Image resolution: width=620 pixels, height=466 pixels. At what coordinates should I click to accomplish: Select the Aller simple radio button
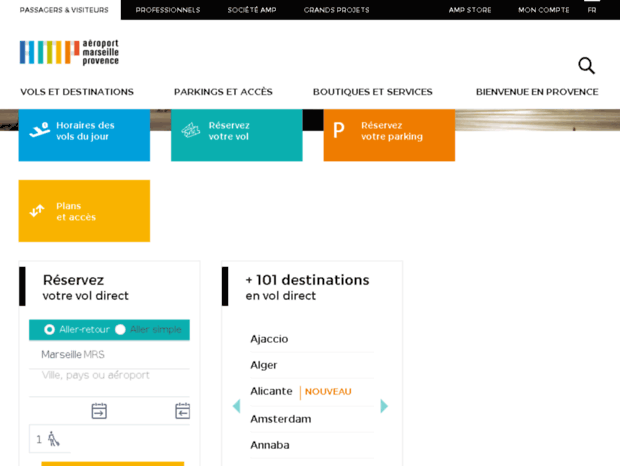click(121, 329)
